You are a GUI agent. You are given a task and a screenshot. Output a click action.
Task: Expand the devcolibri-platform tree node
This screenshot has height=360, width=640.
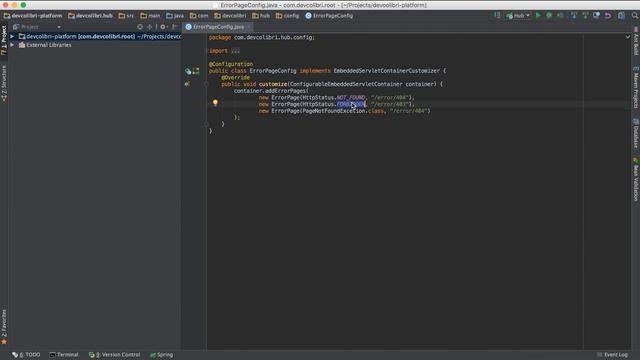(12, 37)
